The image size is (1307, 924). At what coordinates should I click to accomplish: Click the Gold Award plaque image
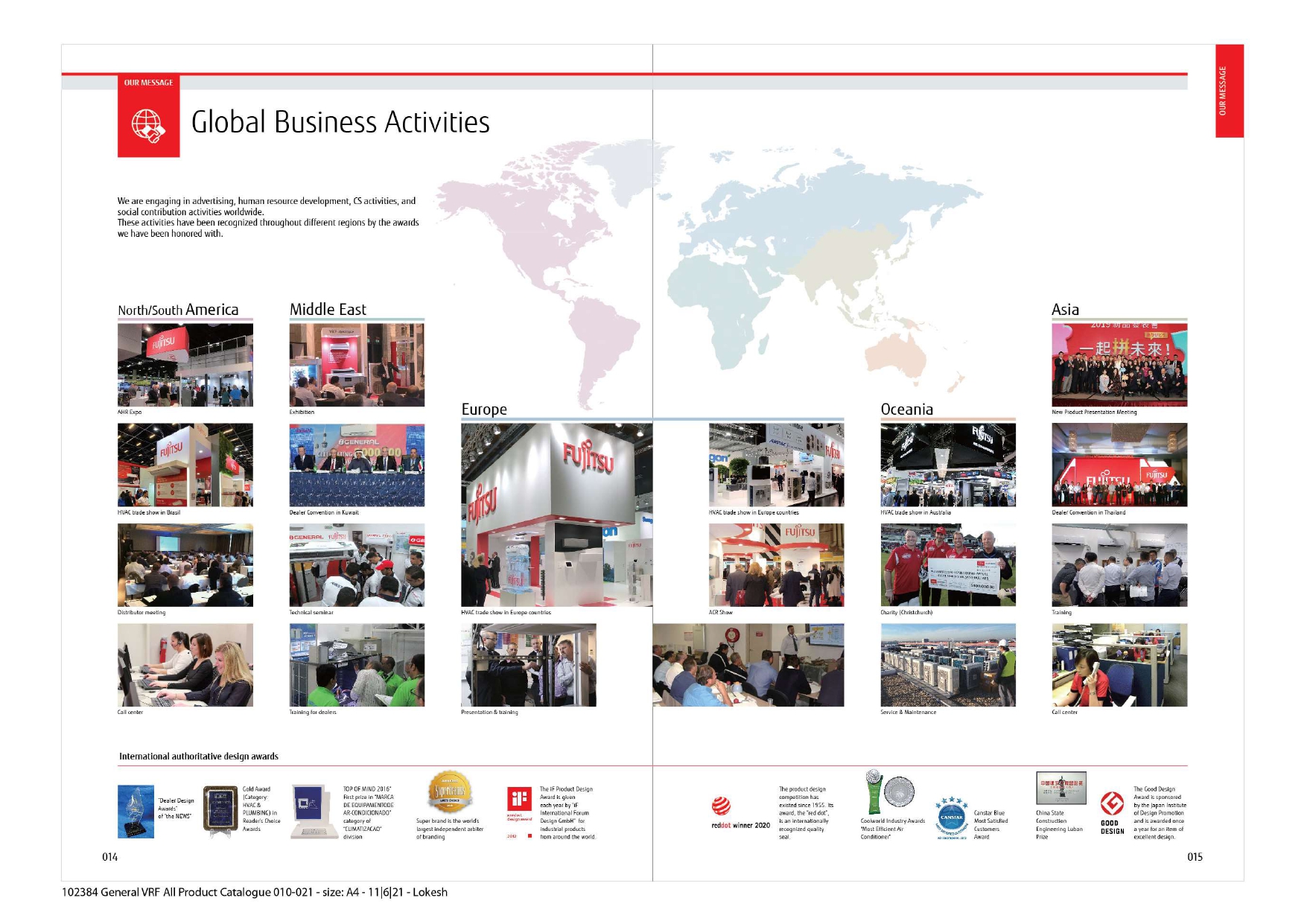[220, 812]
